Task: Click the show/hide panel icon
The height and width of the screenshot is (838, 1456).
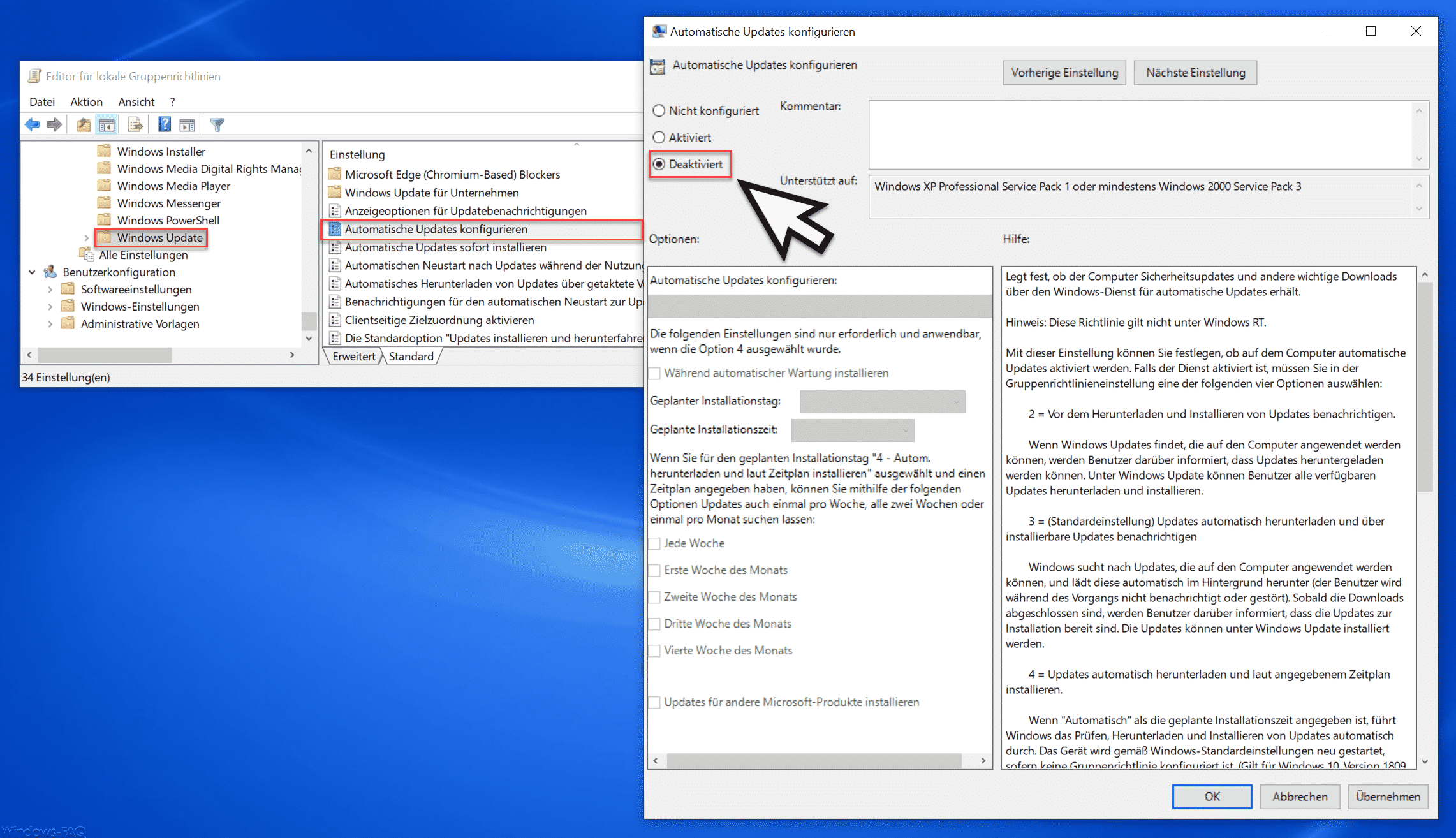Action: (x=108, y=125)
